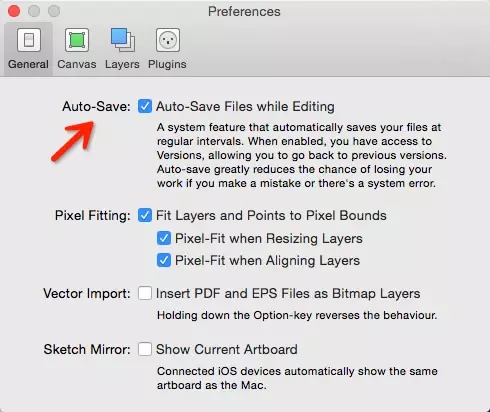This screenshot has height=412, width=490.
Task: Click the Show Current Artboard label text
Action: coord(227,349)
